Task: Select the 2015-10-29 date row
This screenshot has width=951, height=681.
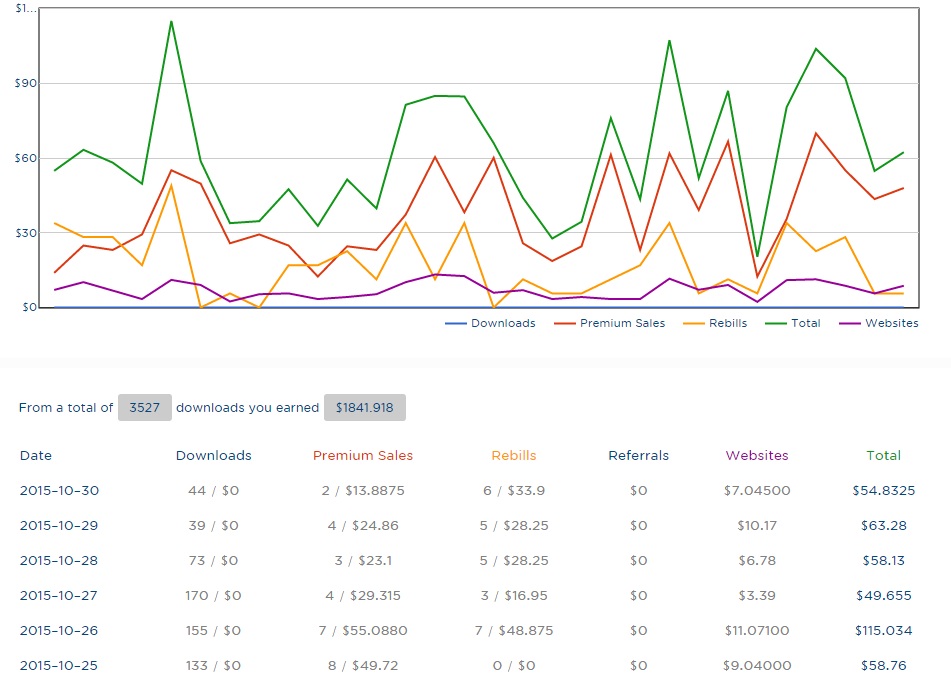Action: click(x=59, y=525)
